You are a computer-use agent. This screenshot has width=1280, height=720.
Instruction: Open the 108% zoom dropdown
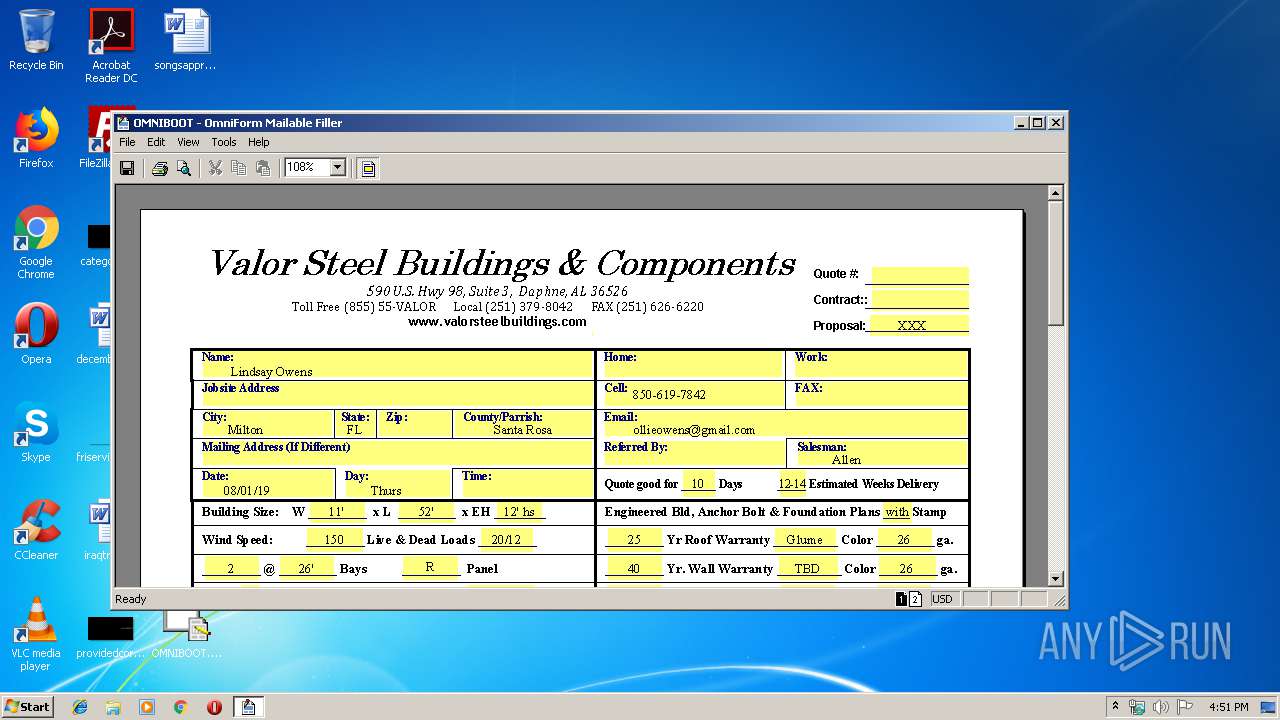[337, 168]
